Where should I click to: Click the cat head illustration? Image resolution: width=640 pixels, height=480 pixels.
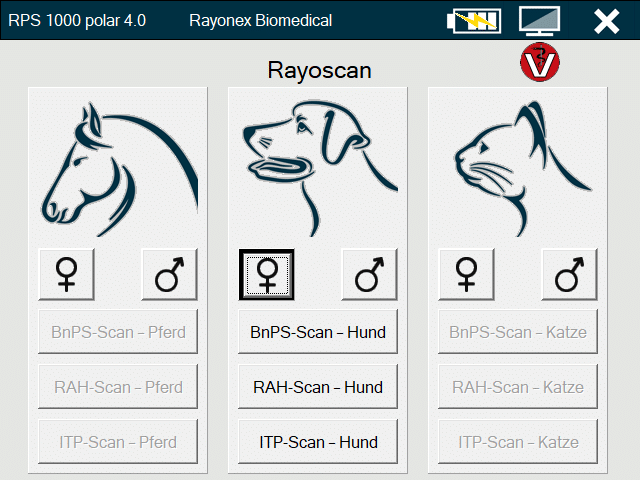point(523,168)
